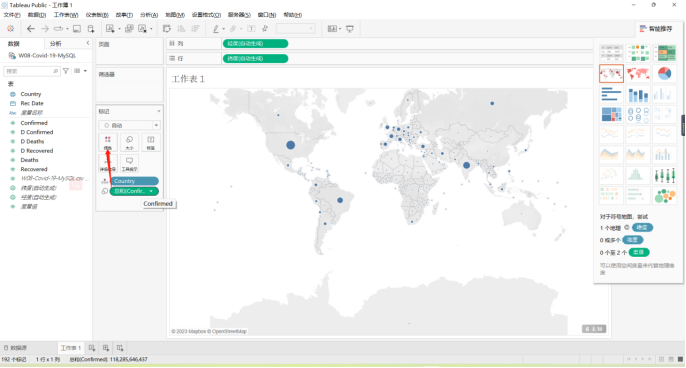The height and width of the screenshot is (368, 686).
Task: Click the clear sheet toolbar icon
Action: pos(143,29)
